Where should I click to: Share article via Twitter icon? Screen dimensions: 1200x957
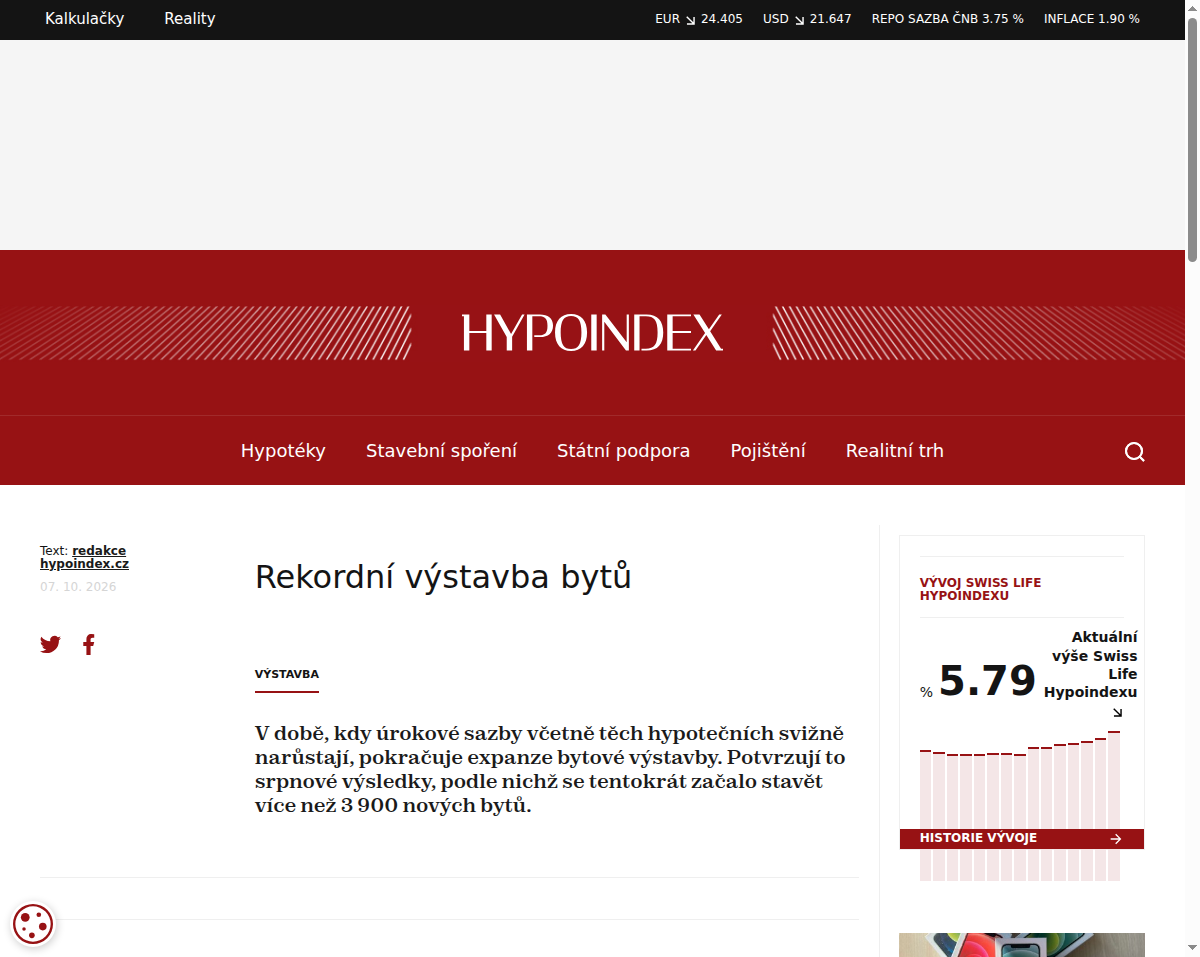(x=50, y=645)
